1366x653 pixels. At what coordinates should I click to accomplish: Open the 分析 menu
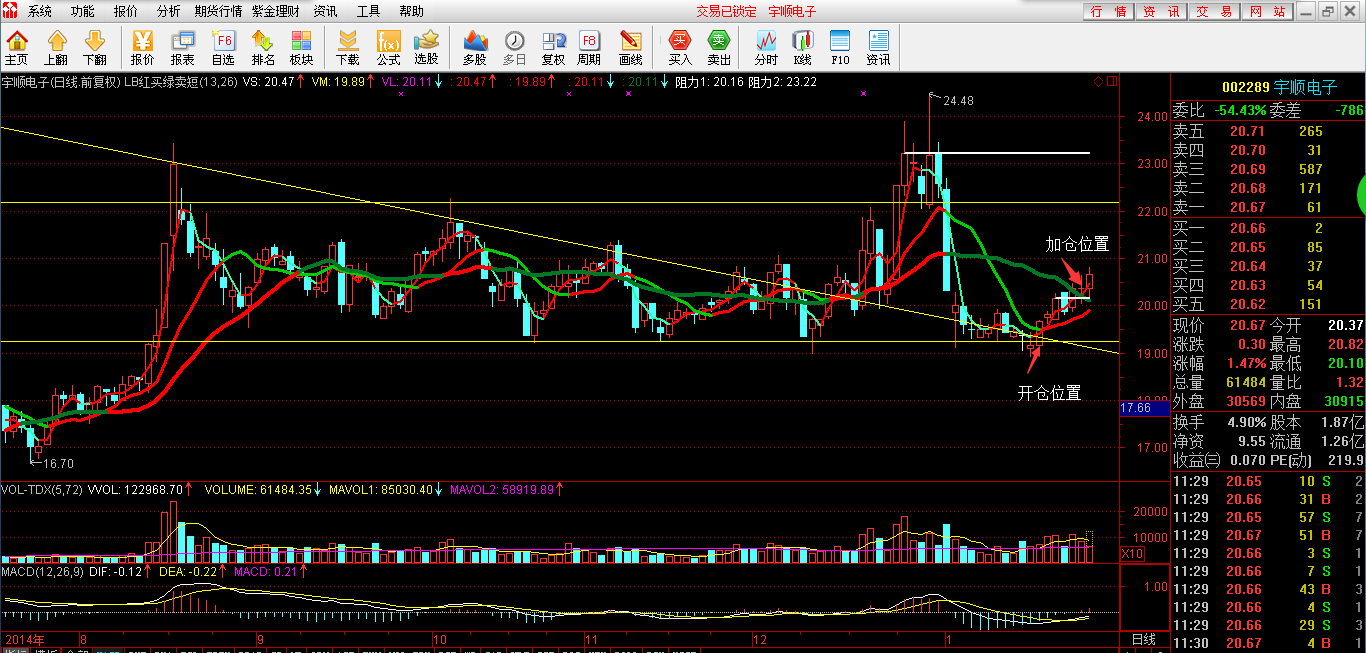coord(169,11)
